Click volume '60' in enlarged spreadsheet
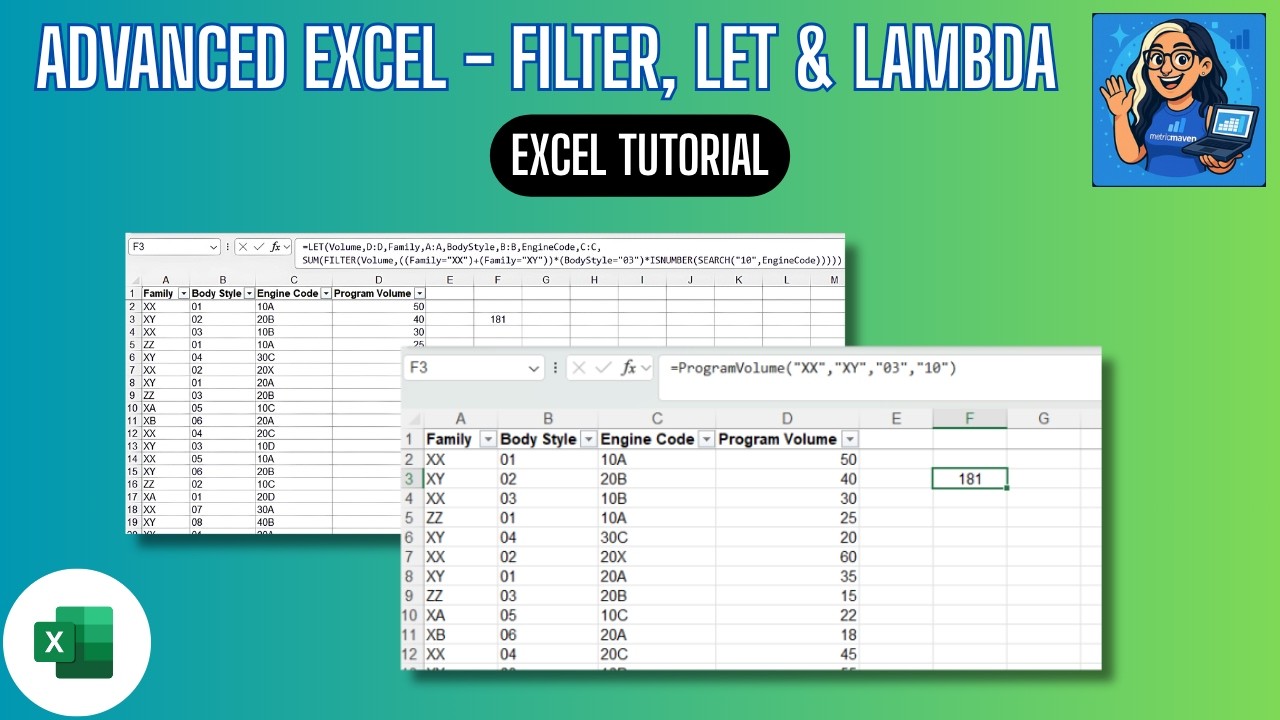Viewport: 1280px width, 720px height. [x=848, y=556]
